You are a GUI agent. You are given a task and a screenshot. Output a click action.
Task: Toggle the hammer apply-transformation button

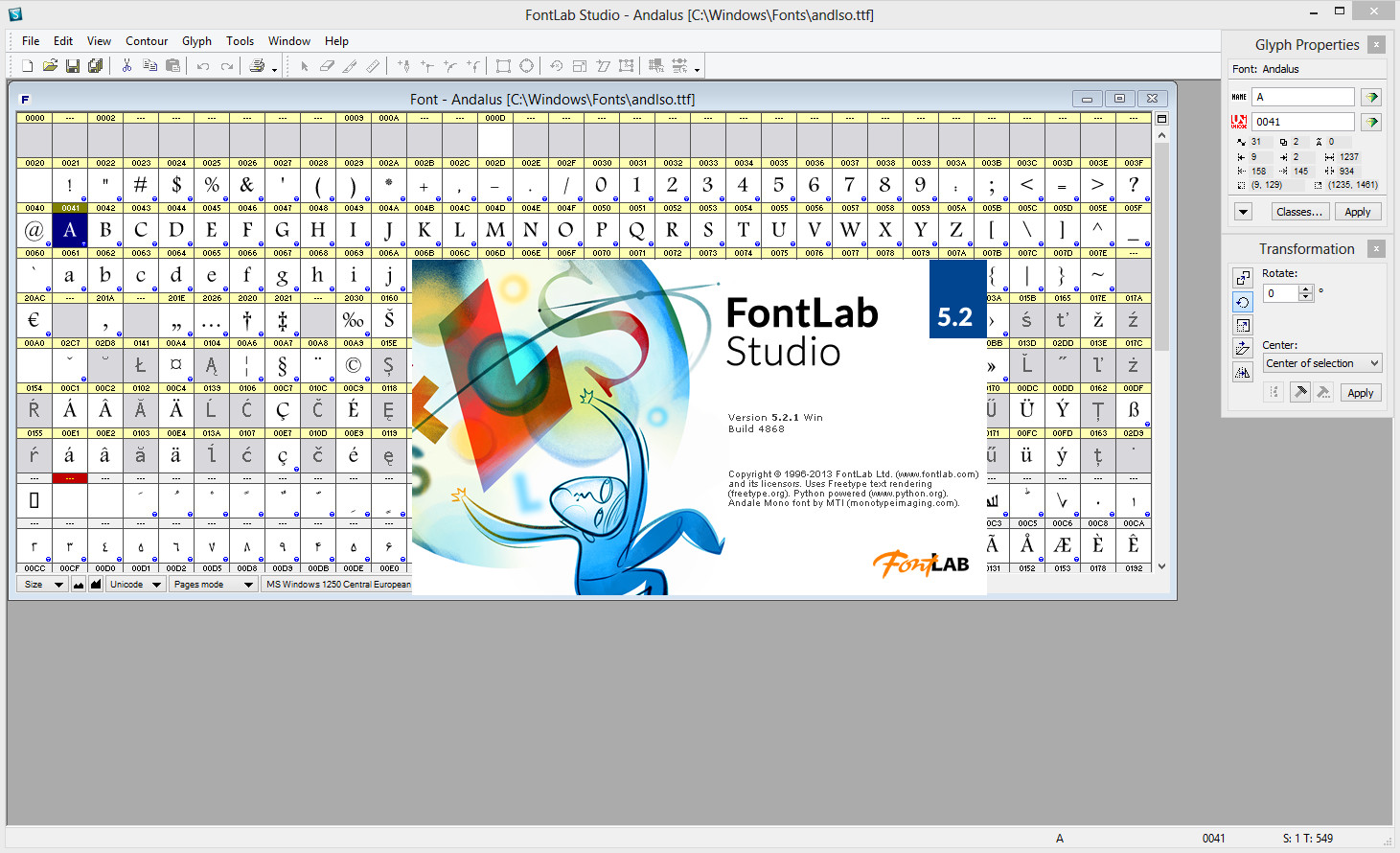pyautogui.click(x=1299, y=392)
